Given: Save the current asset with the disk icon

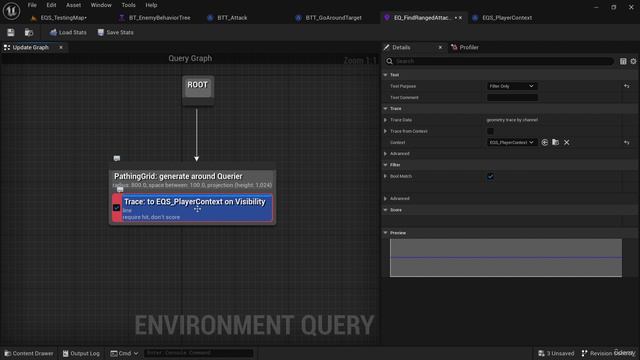Looking at the screenshot, I should pos(11,32).
